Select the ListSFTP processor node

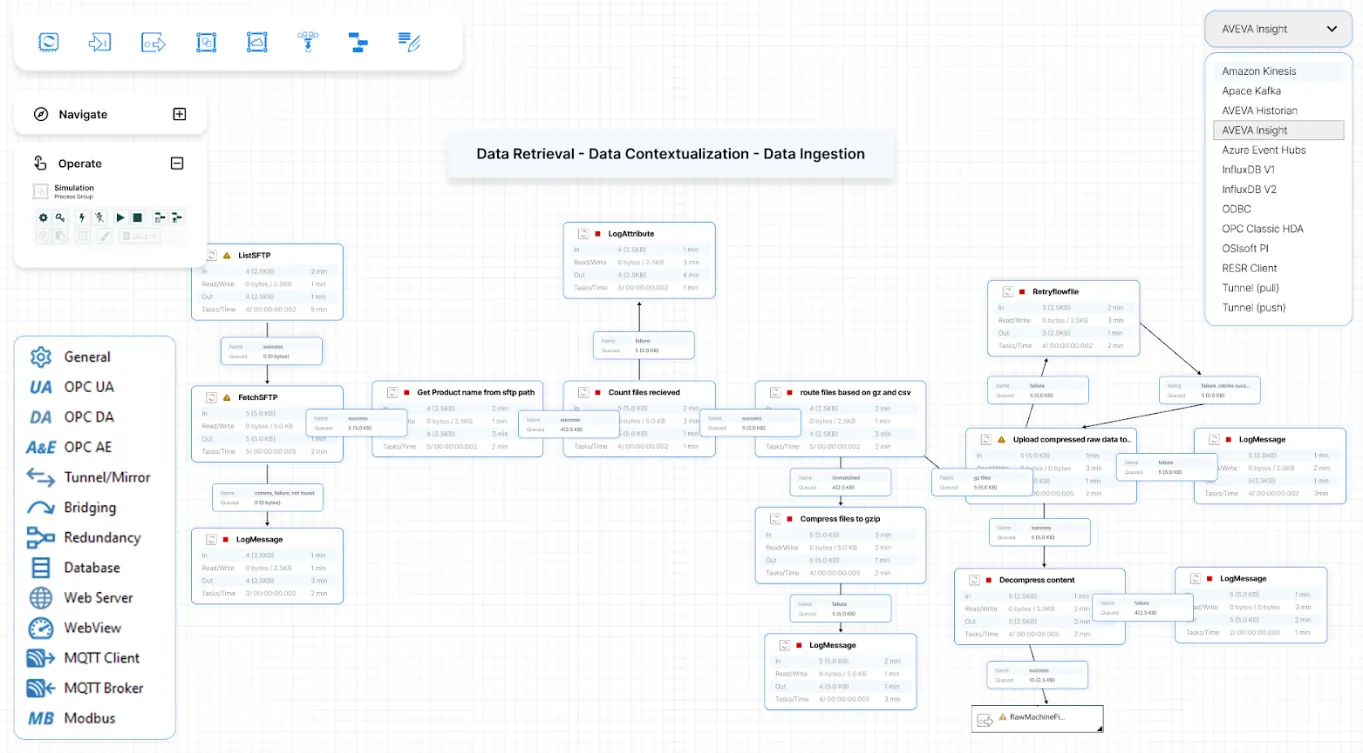(267, 282)
